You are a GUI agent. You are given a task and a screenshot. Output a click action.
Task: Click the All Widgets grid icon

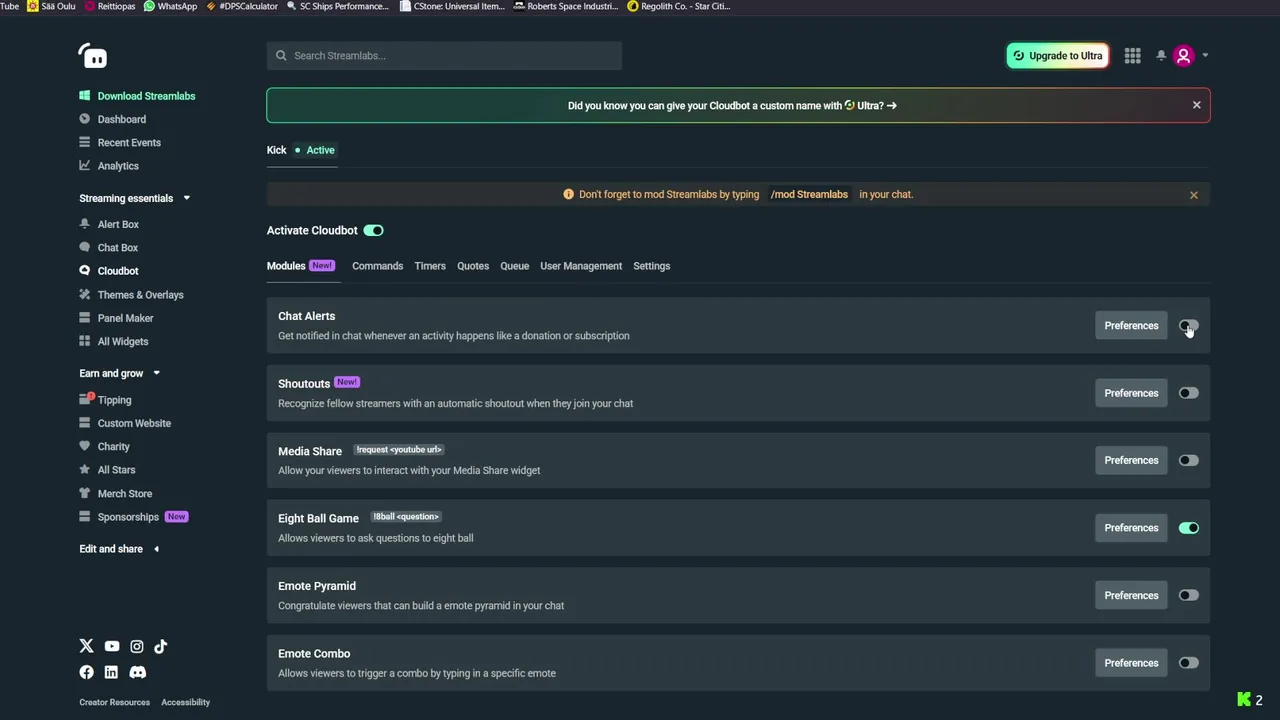[x=84, y=341]
